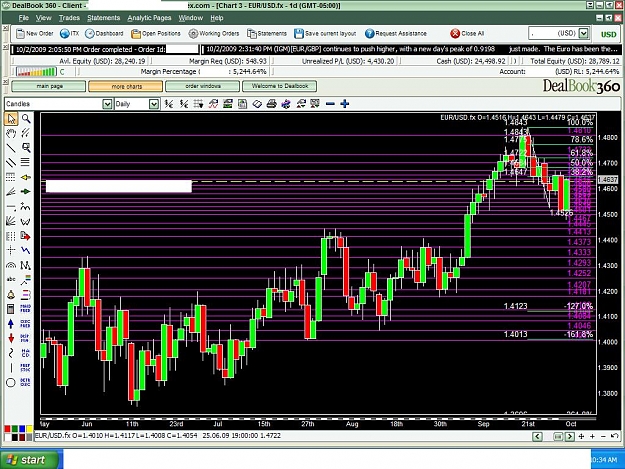Select the Fibonacci arcs tool
Image resolution: width=625 pixels, height=469 pixels.
pyautogui.click(x=11, y=265)
